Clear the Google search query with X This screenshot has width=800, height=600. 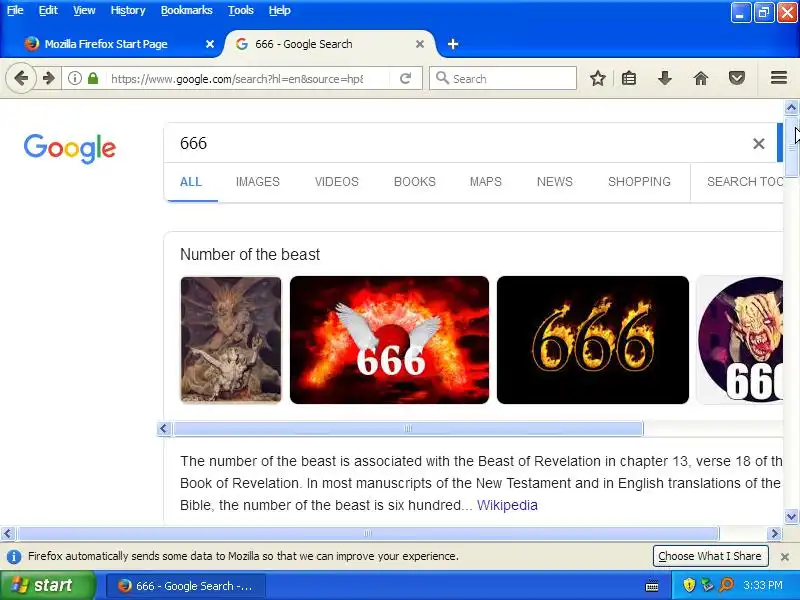tap(758, 144)
